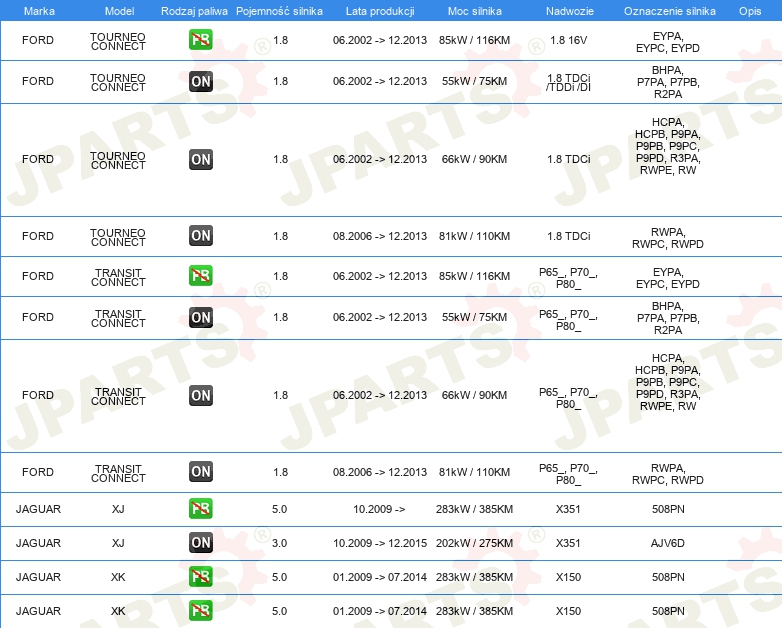The width and height of the screenshot is (782, 628).
Task: Select 'FORD' in the Transit Connect 110KM row
Action: [x=38, y=472]
